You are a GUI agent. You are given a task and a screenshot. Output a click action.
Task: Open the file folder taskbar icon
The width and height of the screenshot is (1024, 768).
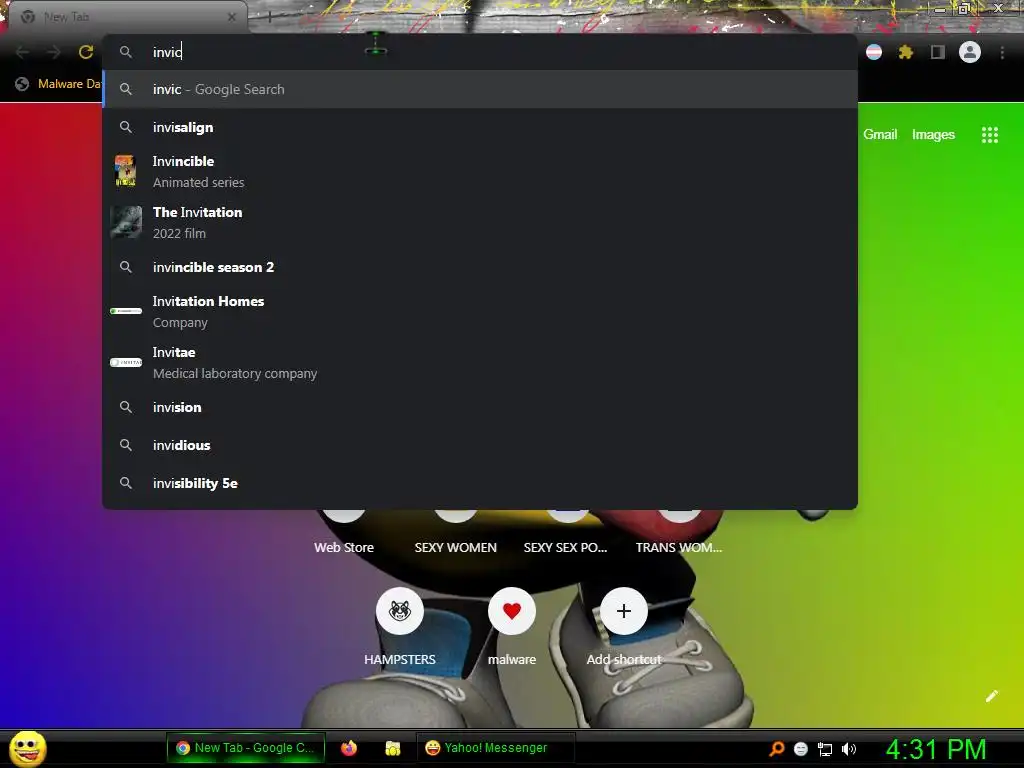pos(392,748)
